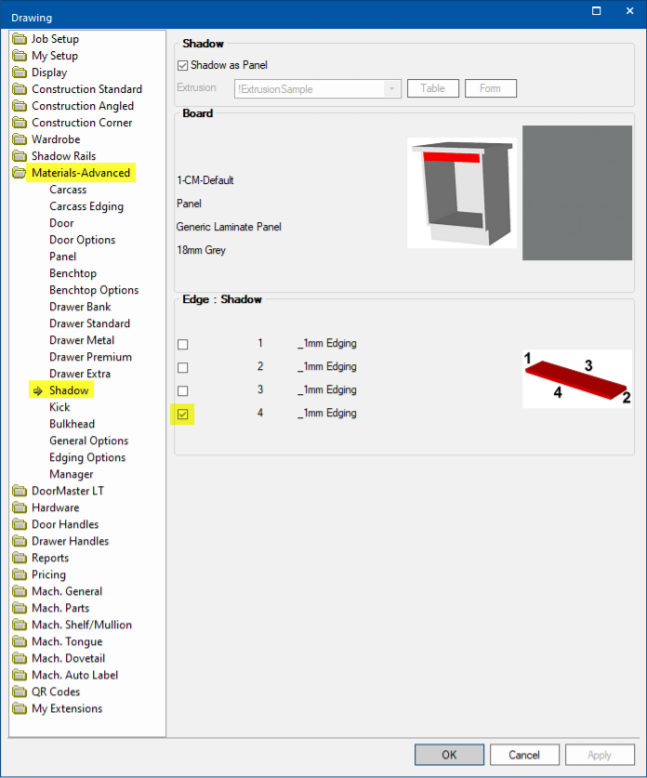Open the General Options page

click(89, 441)
